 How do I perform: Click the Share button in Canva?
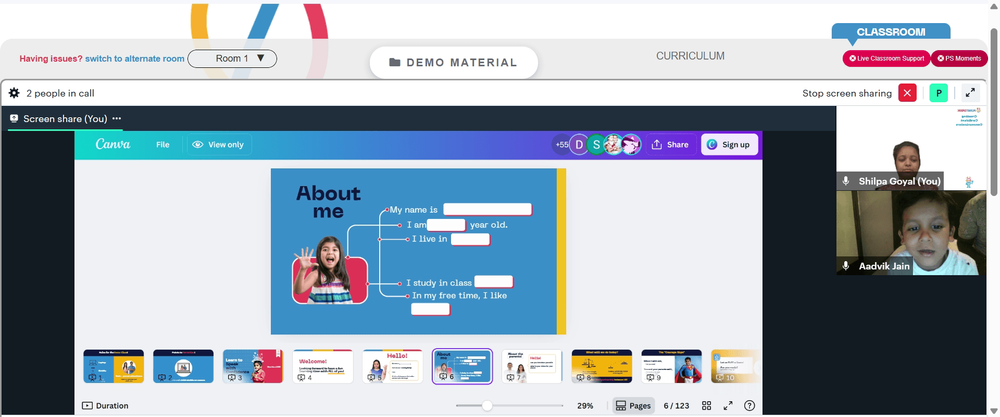(670, 145)
